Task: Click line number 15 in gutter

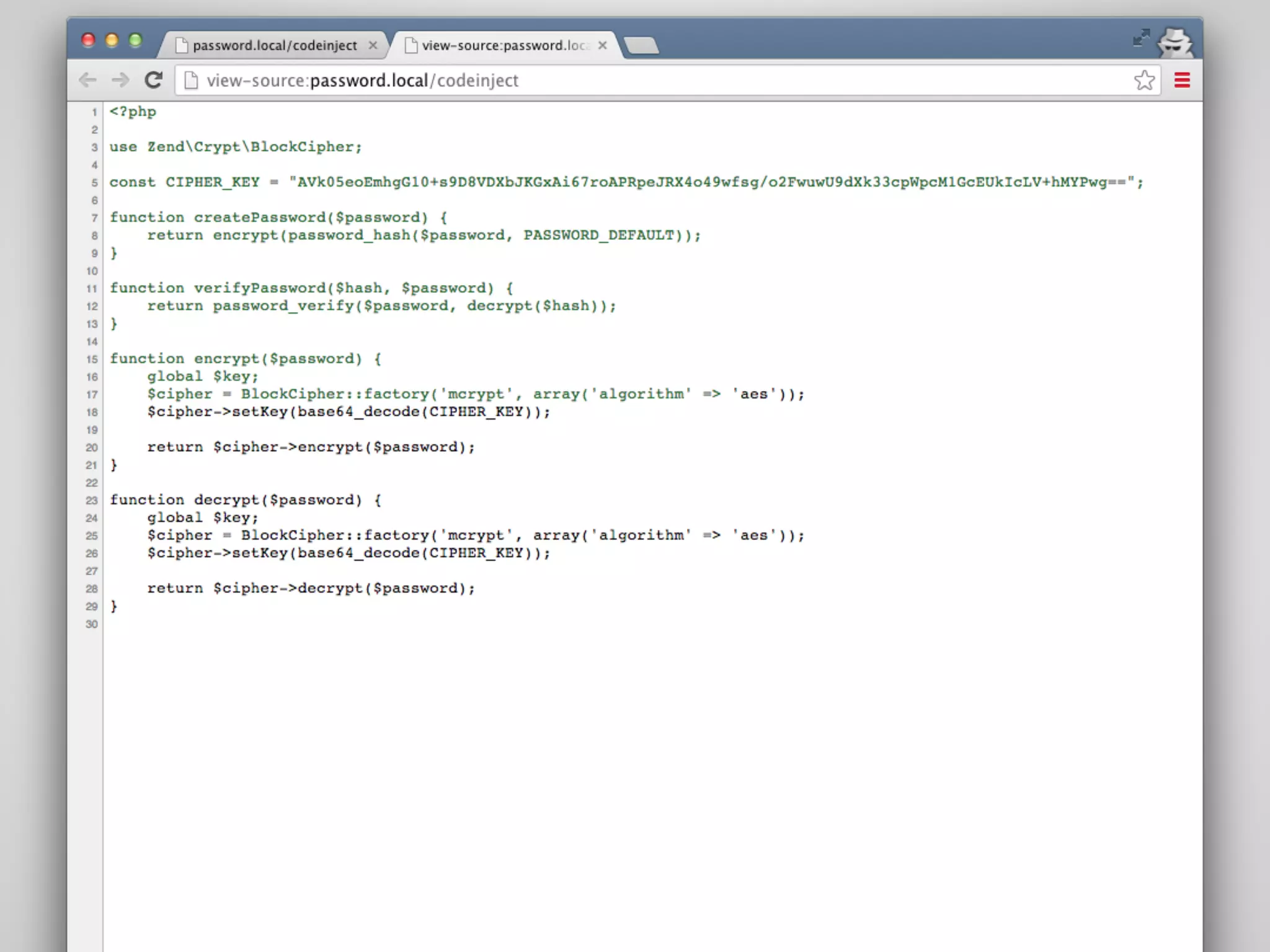Action: (92, 359)
